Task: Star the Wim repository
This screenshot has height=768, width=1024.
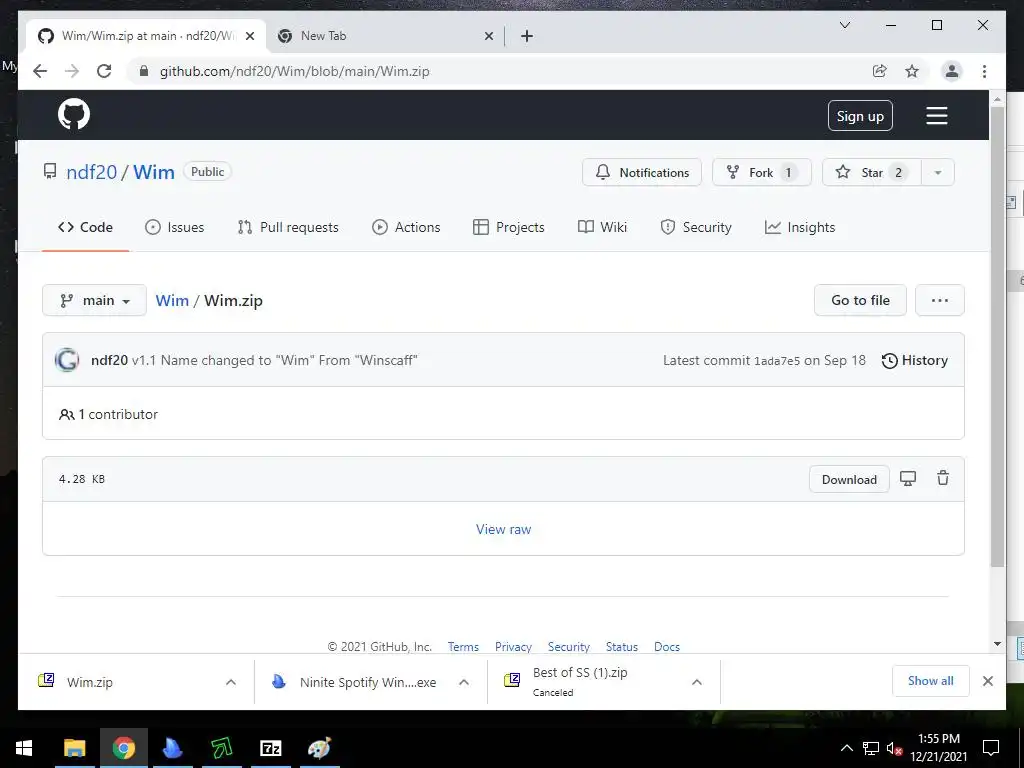Action: tap(872, 172)
